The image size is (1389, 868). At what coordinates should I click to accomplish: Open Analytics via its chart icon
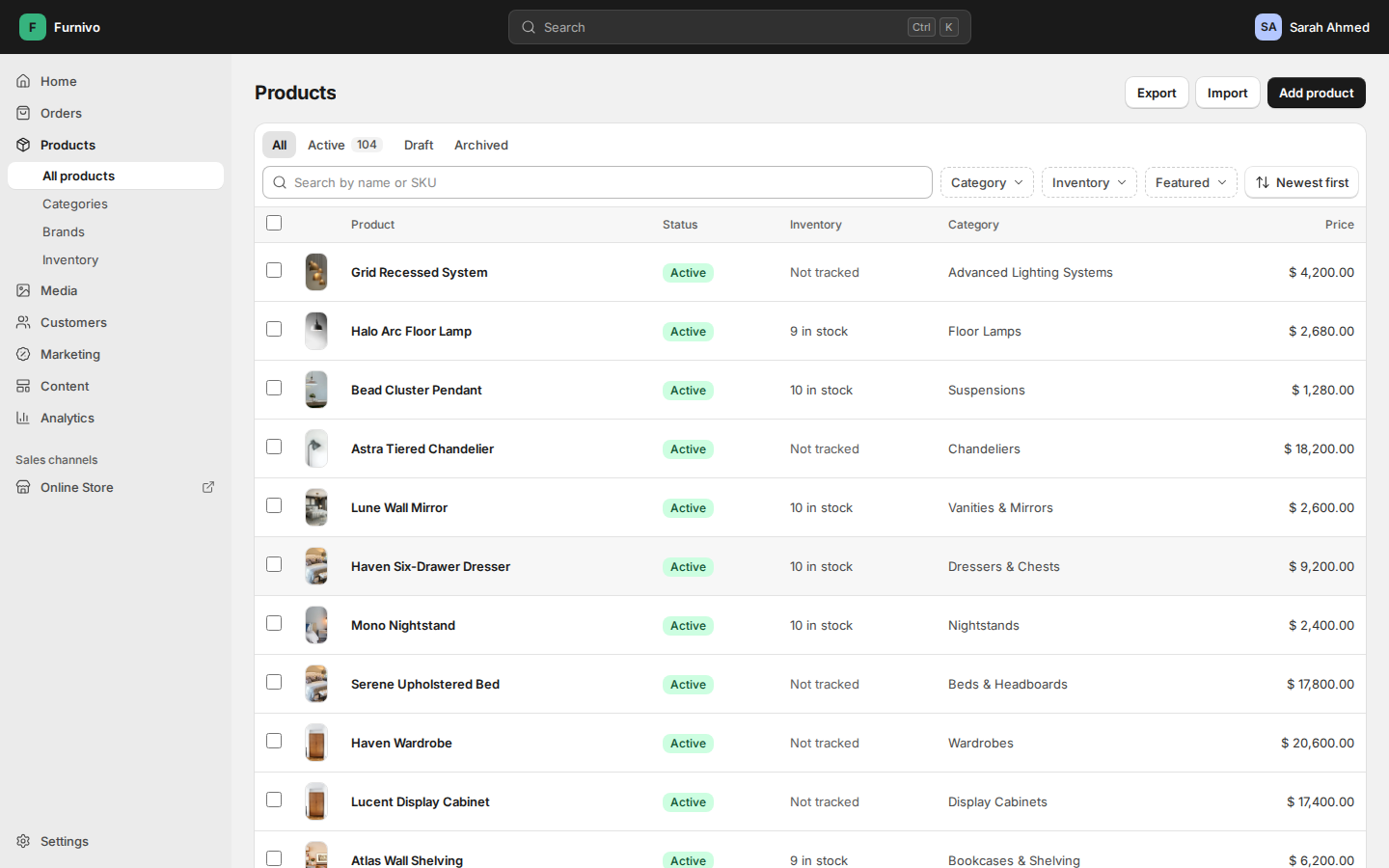pyautogui.click(x=23, y=418)
